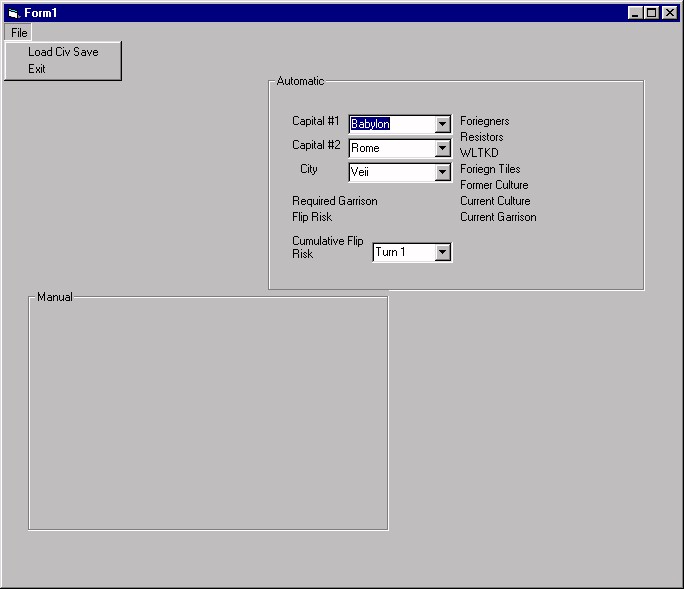Expand the Capital #1 dropdown arrow
The image size is (684, 589).
442,124
